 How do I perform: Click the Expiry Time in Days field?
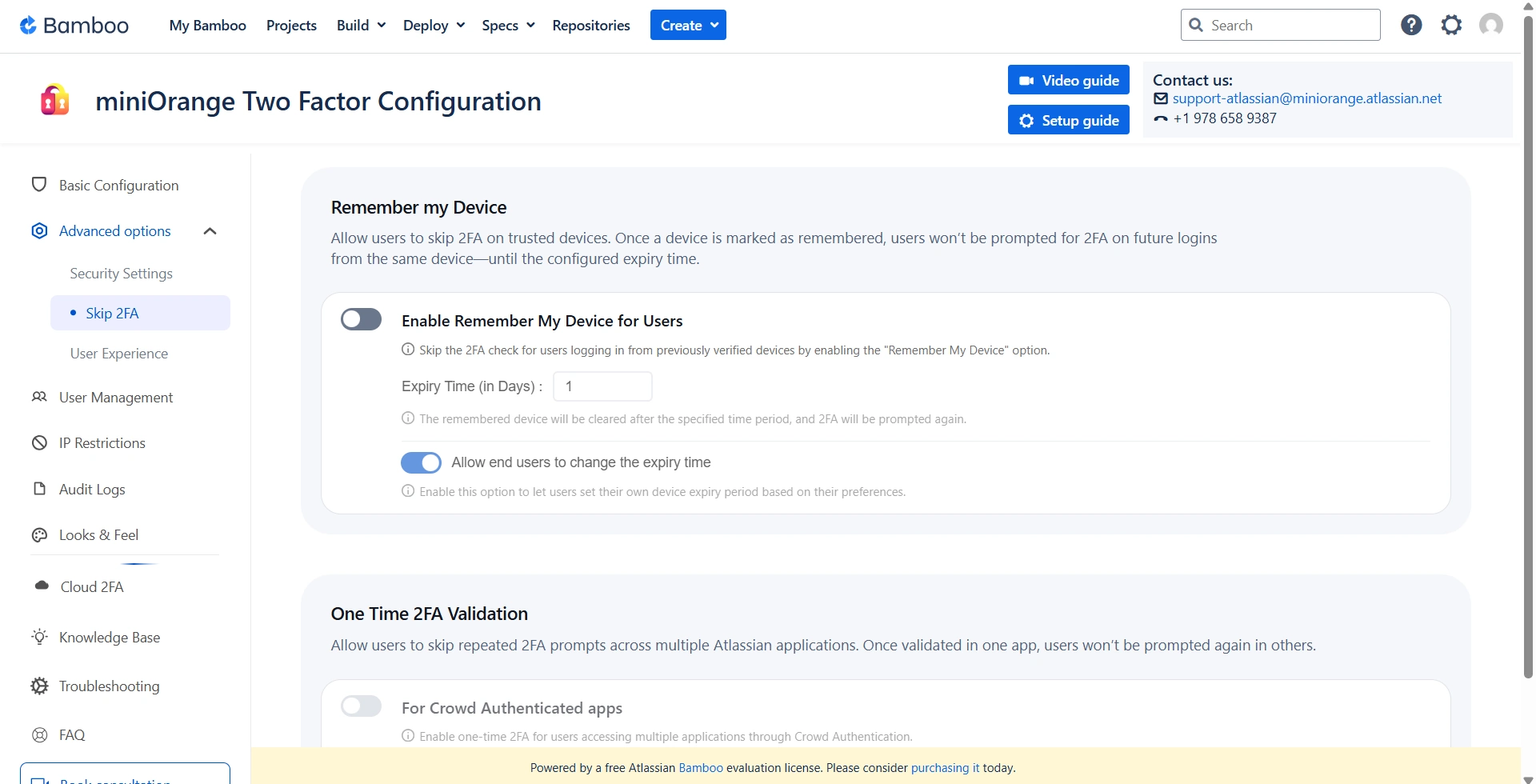coord(602,386)
